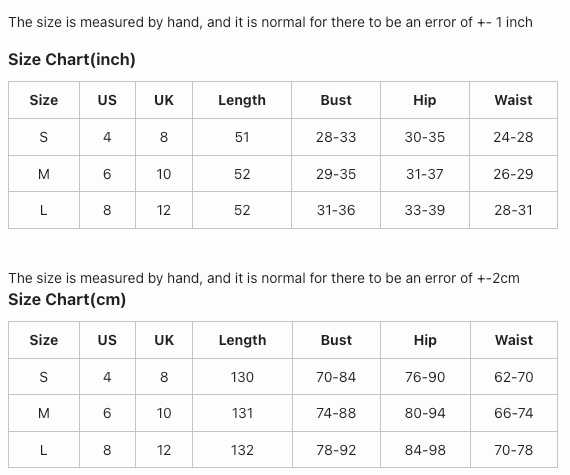Select the S size cell in inch table
Image resolution: width=570 pixels, height=475 pixels.
click(x=44, y=137)
